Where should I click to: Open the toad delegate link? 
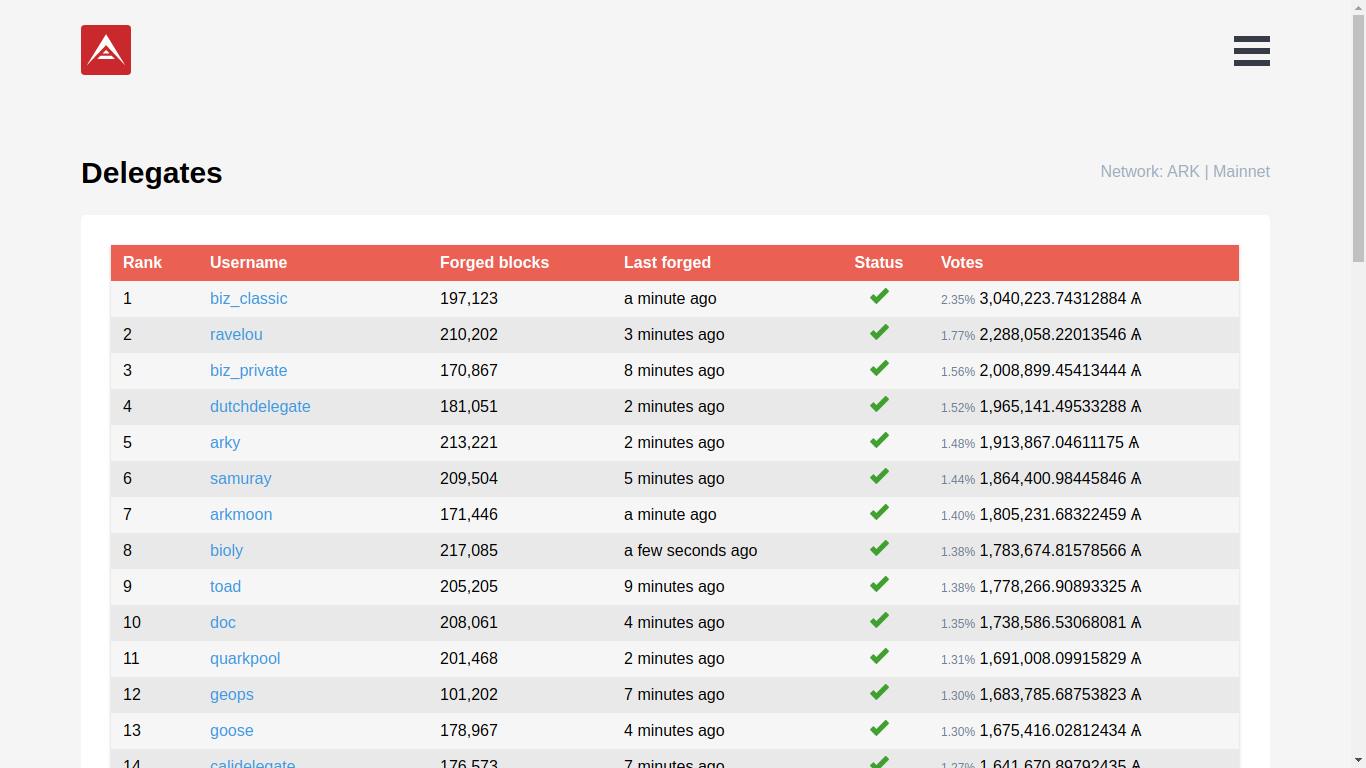click(225, 587)
